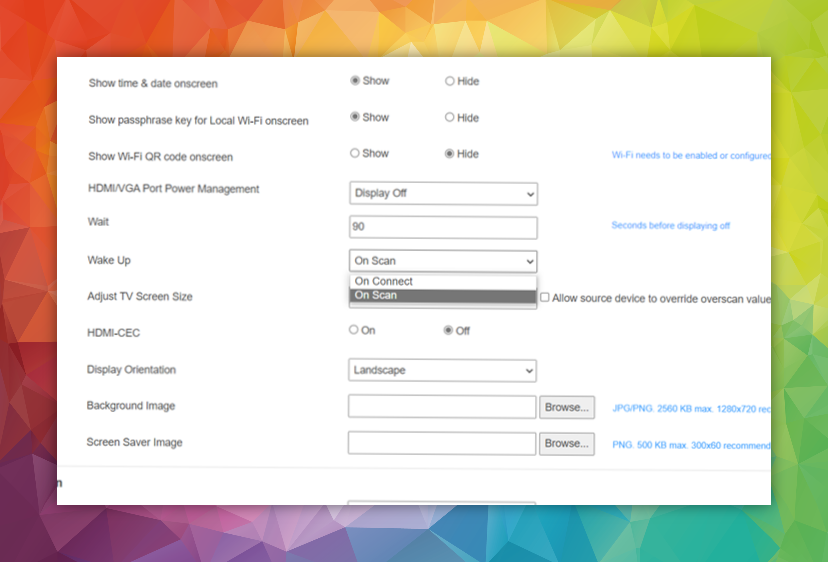Click the 'Screen Saver Image' label
This screenshot has height=562, width=828.
135,442
